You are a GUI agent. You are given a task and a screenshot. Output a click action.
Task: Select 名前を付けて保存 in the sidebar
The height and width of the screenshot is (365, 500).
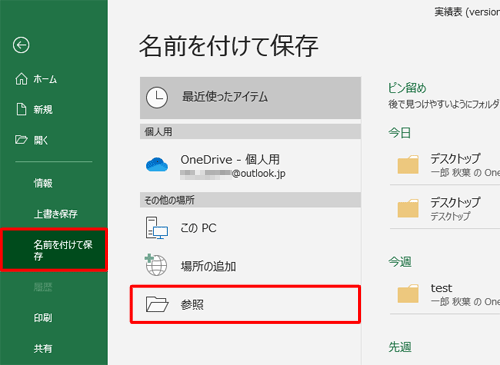click(x=54, y=250)
